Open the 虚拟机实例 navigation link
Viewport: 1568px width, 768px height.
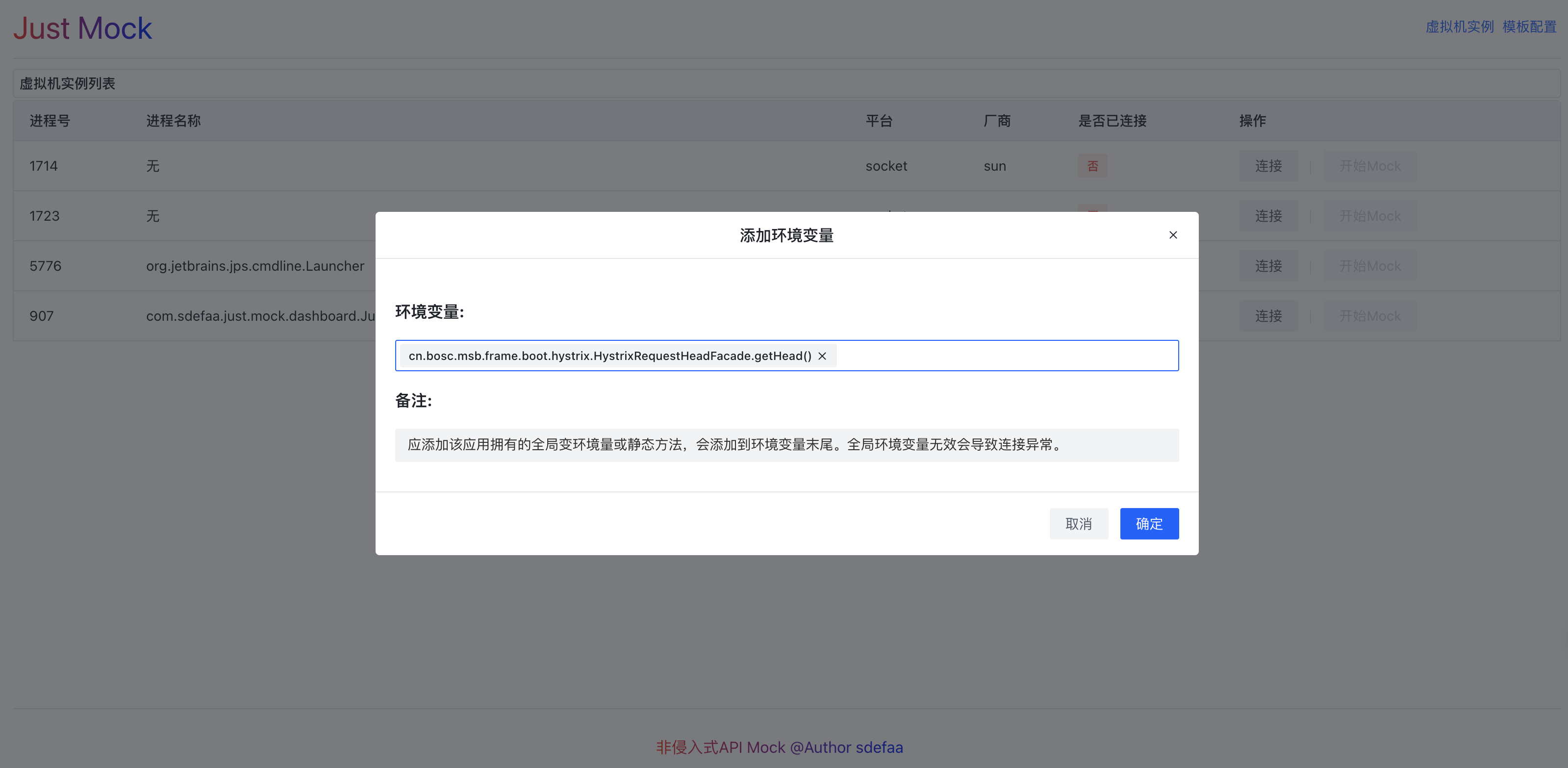[1460, 27]
